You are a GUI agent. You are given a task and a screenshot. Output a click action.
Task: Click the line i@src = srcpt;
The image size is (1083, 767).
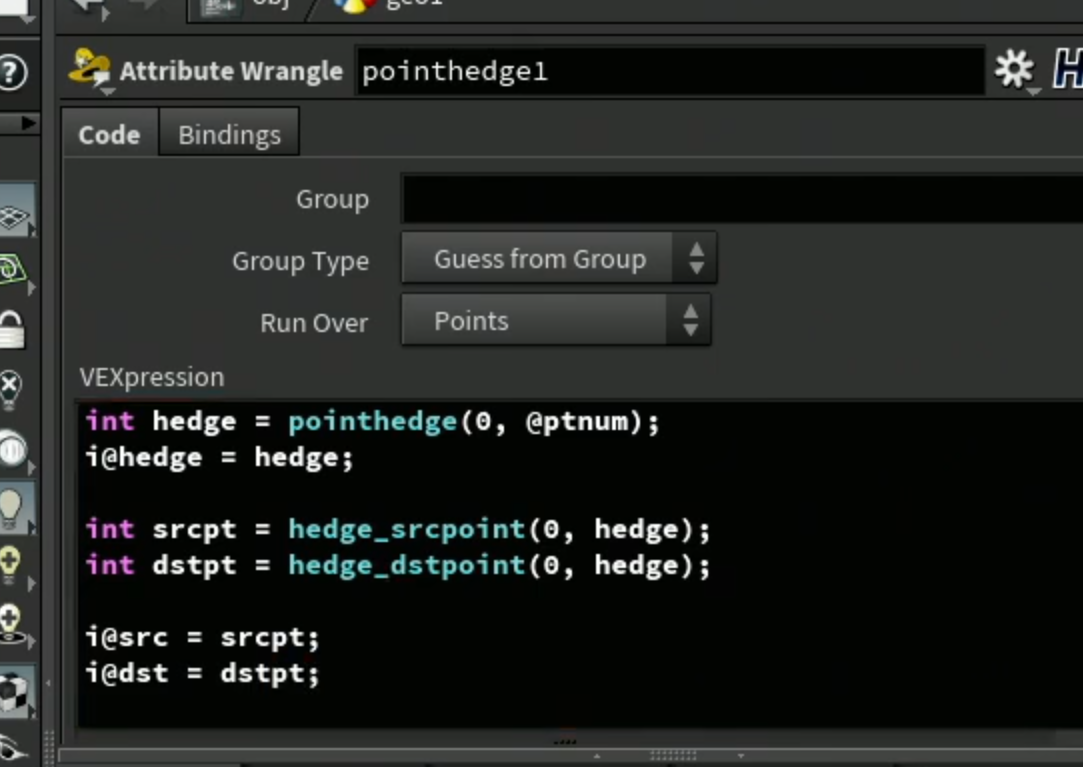[x=203, y=637]
